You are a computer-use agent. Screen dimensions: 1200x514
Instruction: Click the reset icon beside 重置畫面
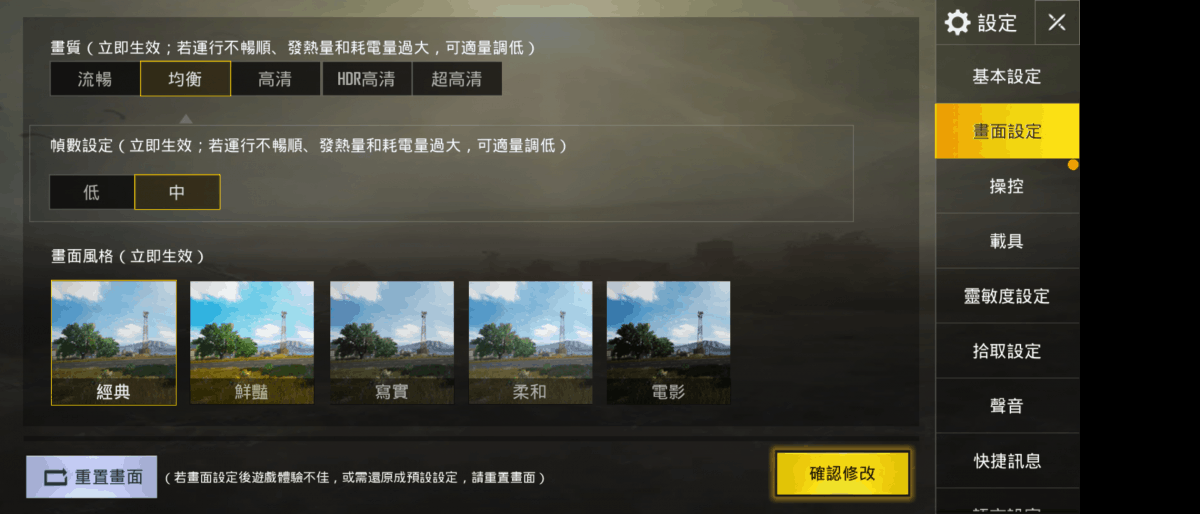coord(56,477)
